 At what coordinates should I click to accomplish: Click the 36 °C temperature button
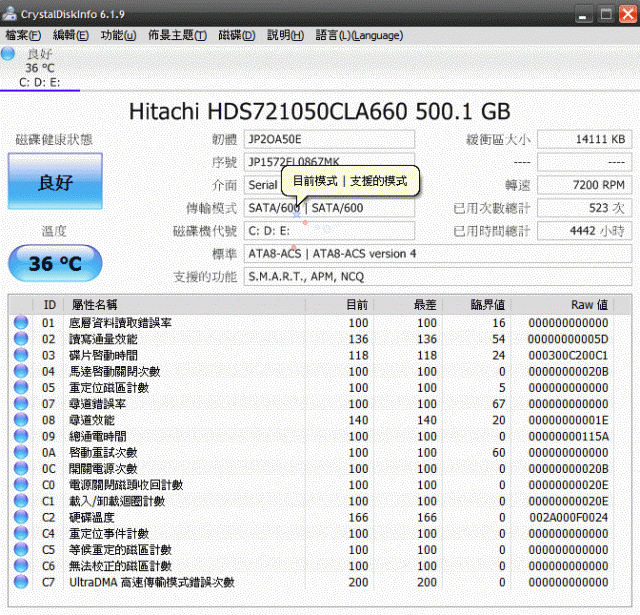[x=55, y=264]
